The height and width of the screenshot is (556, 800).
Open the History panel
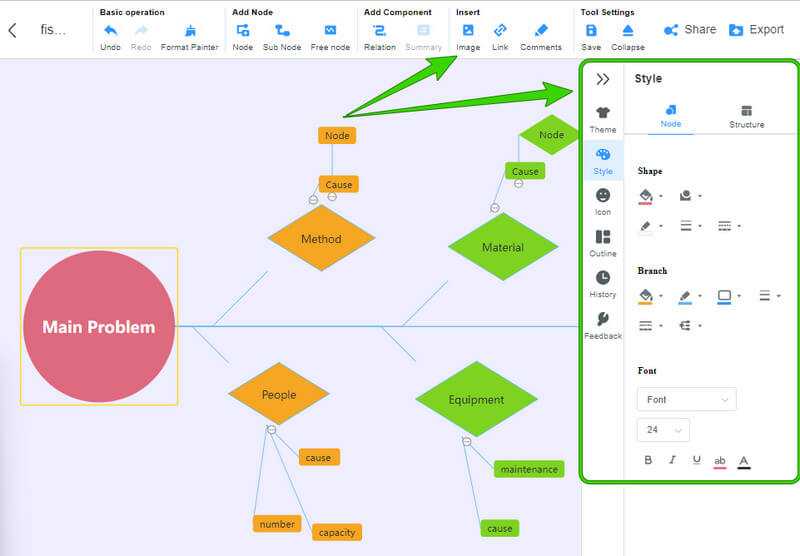pyautogui.click(x=603, y=284)
